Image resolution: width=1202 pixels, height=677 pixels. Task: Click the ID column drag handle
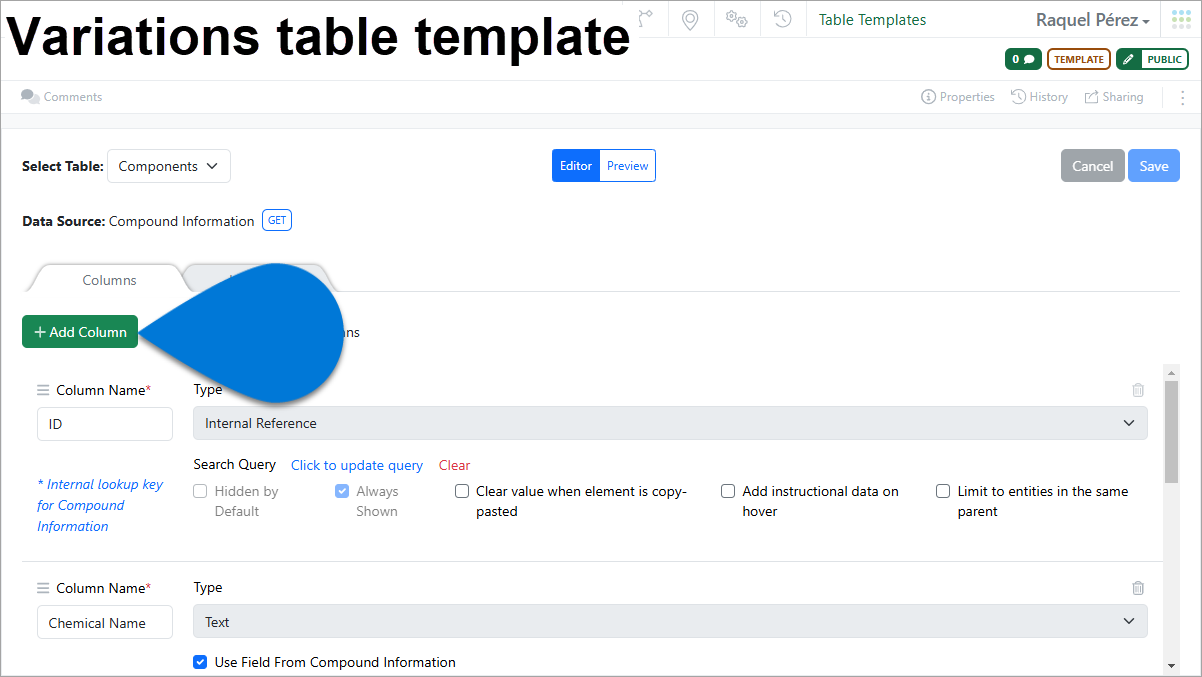43,390
